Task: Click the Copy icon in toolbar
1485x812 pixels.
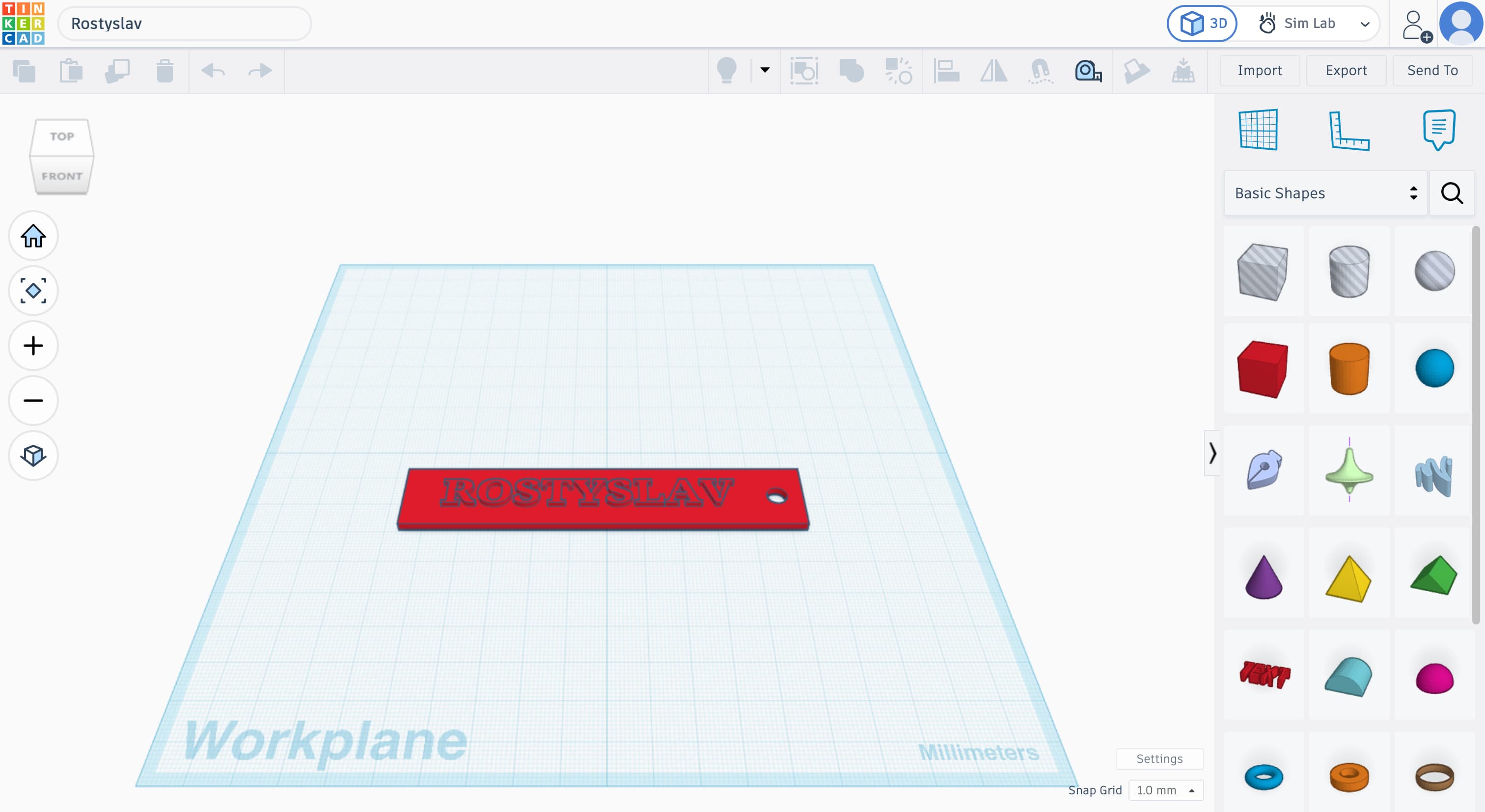Action: [x=24, y=71]
